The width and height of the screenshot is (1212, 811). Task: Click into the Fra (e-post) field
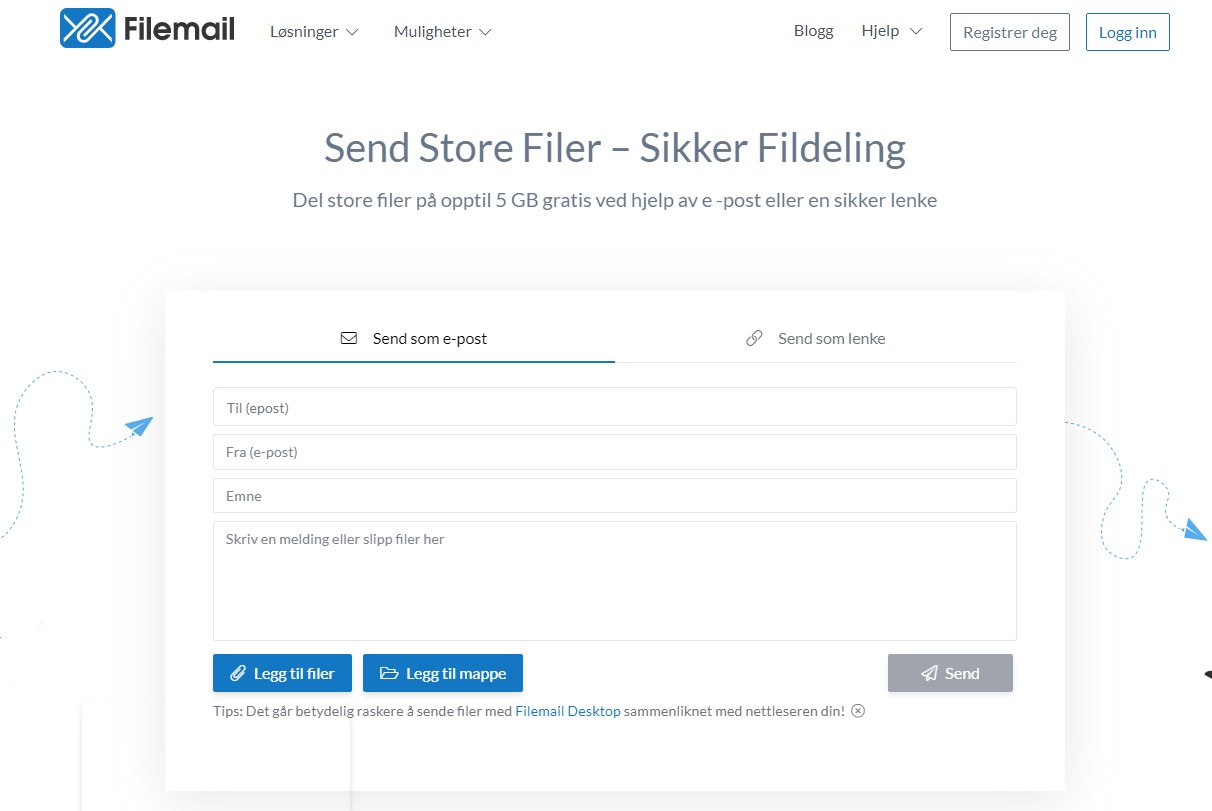coord(614,452)
